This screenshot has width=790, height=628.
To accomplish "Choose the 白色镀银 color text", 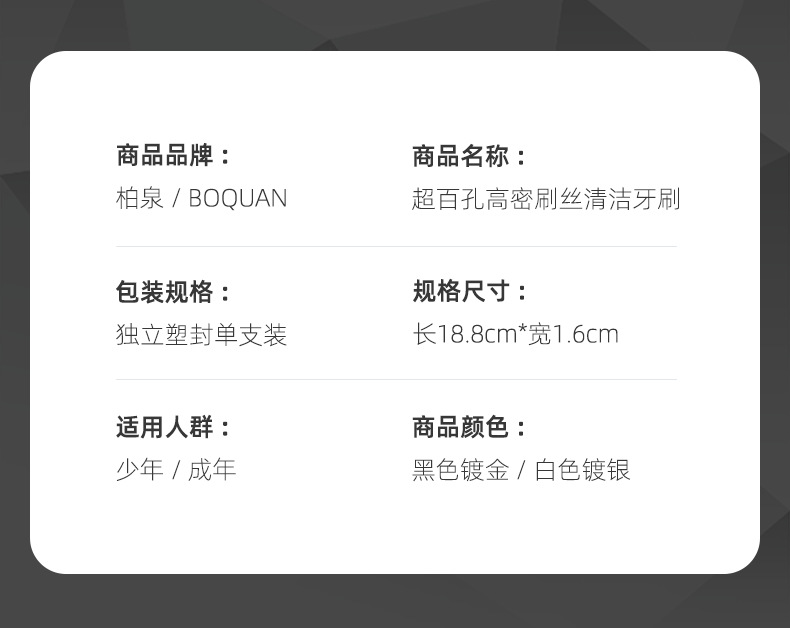I will (582, 470).
